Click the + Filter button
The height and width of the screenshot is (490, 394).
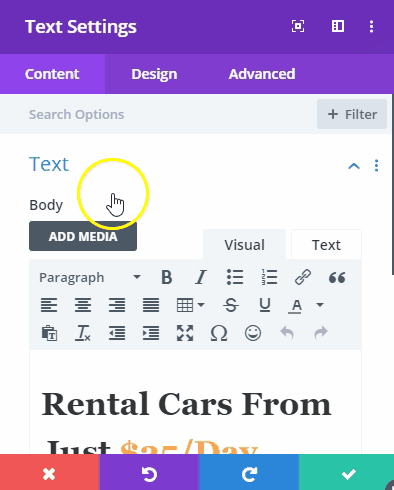[352, 114]
